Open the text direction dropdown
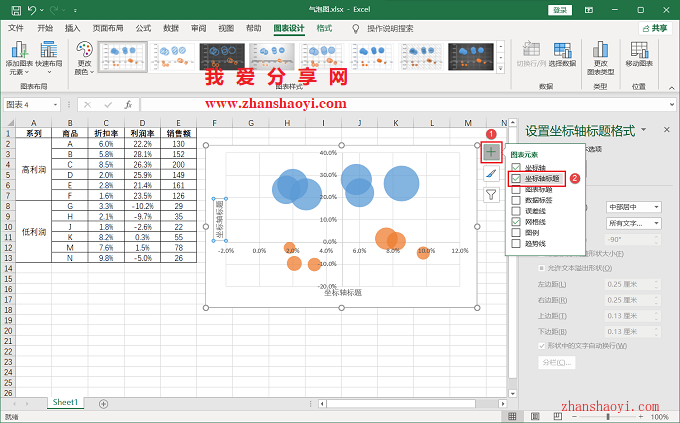 (x=634, y=223)
